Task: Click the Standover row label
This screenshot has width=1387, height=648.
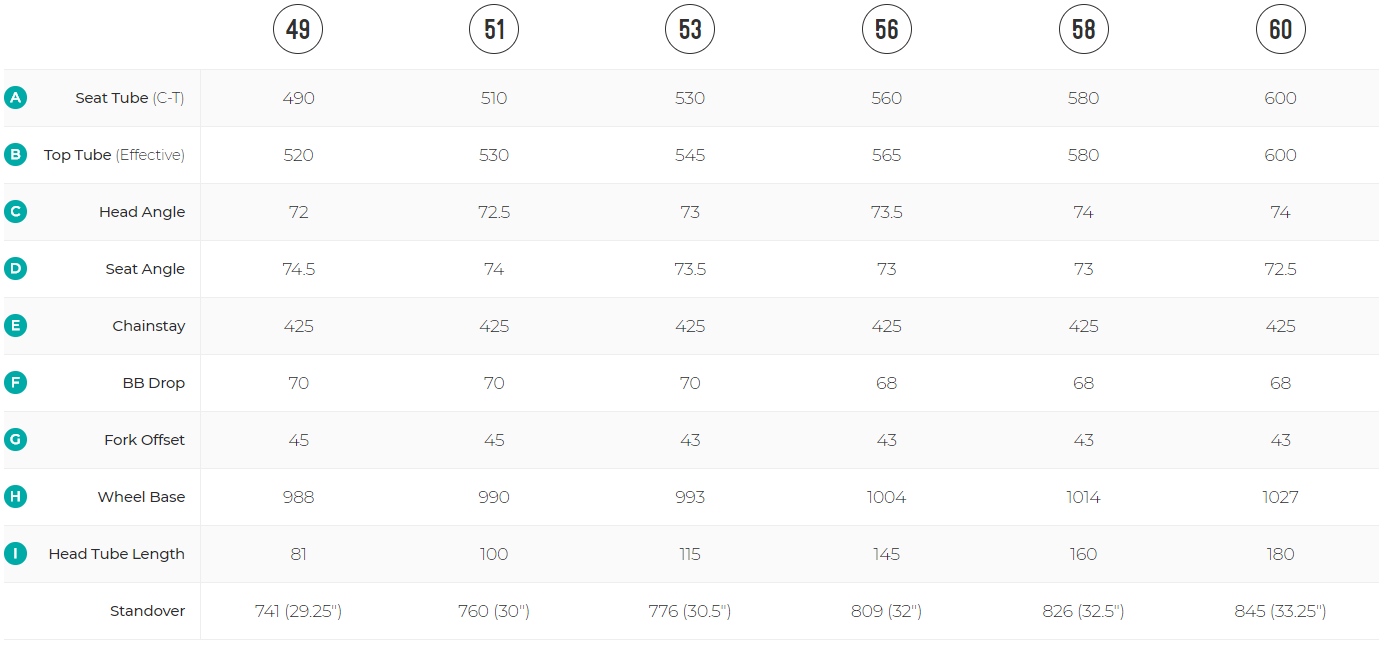Action: click(147, 611)
